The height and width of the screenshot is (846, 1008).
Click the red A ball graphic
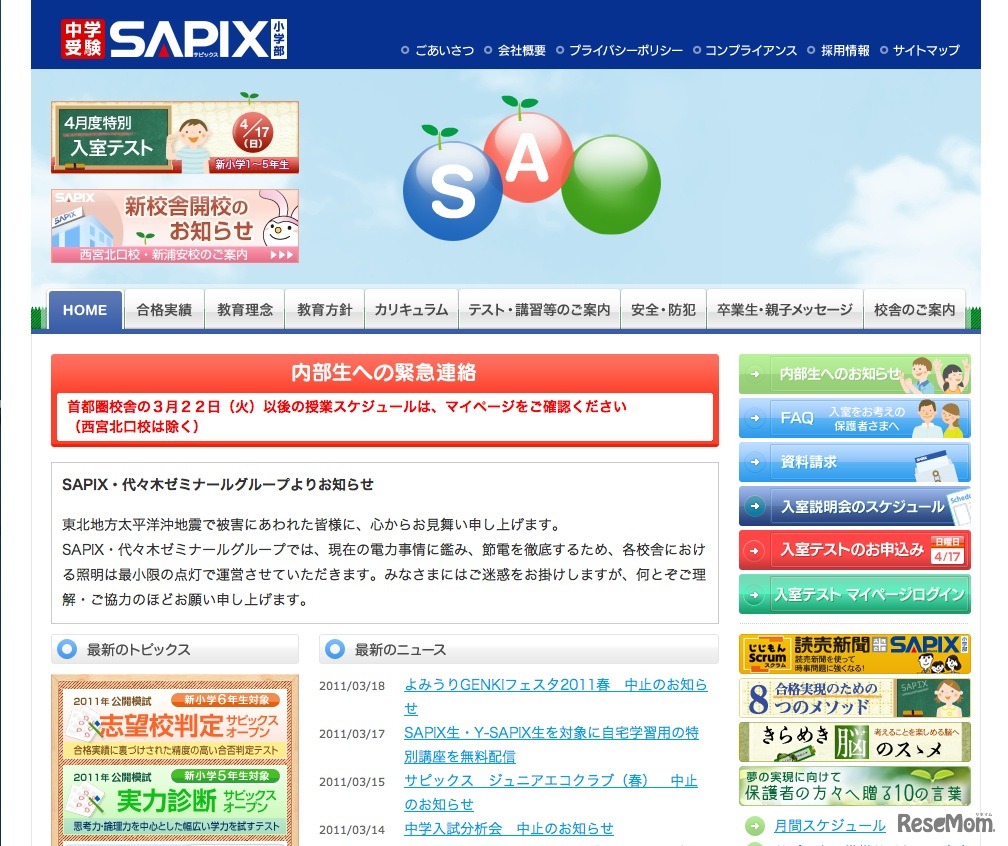(x=528, y=157)
